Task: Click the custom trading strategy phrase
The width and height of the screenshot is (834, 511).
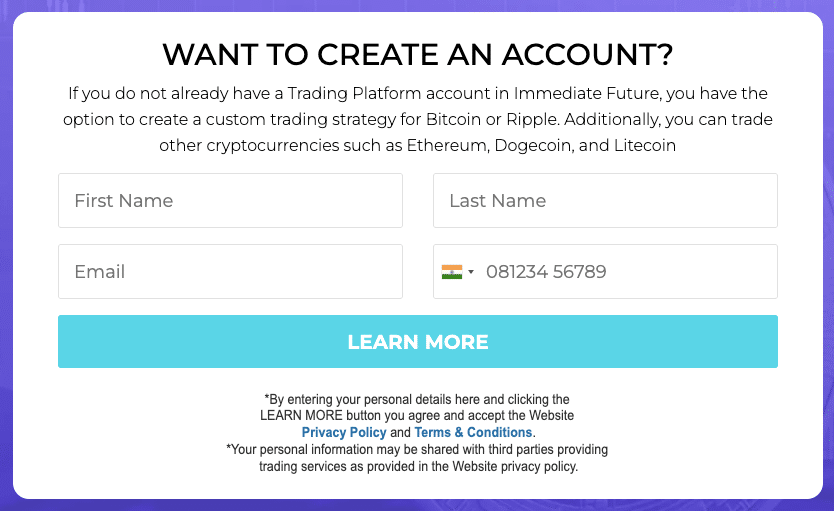Action: (x=301, y=119)
